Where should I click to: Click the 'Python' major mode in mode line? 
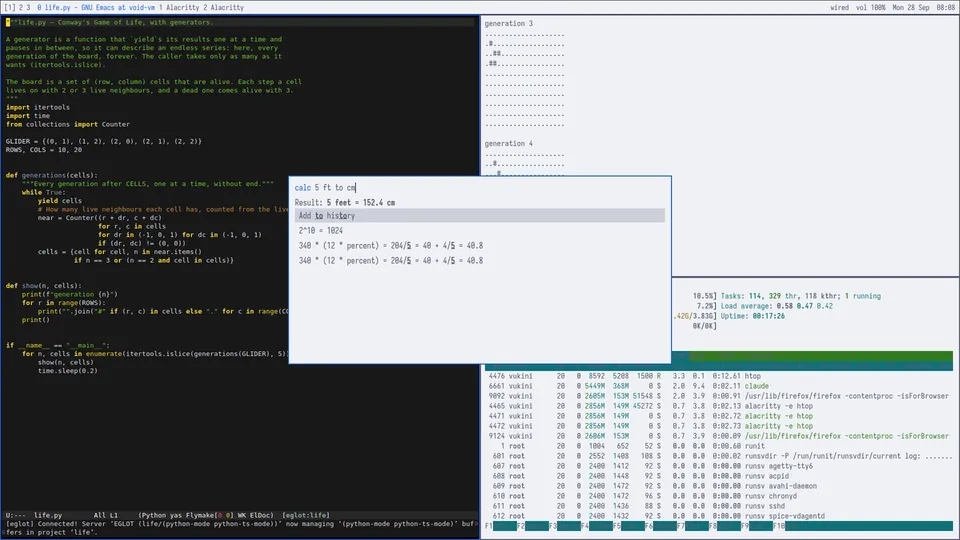pos(155,516)
